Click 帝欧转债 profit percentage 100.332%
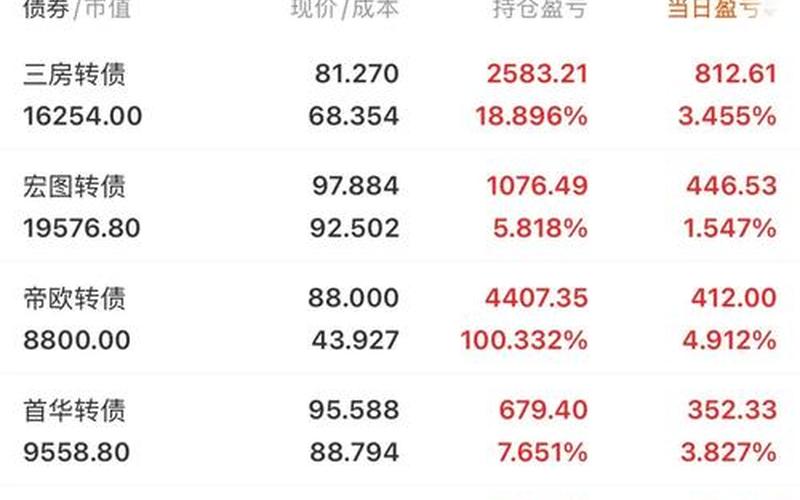800x500 pixels. point(524,340)
